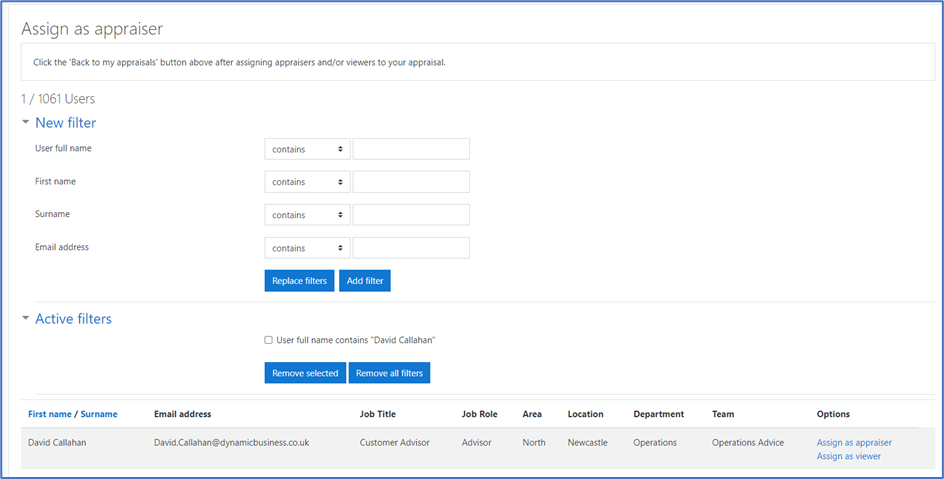Select the Newcastle location cell
Viewport: 944px width, 479px height.
coord(588,442)
